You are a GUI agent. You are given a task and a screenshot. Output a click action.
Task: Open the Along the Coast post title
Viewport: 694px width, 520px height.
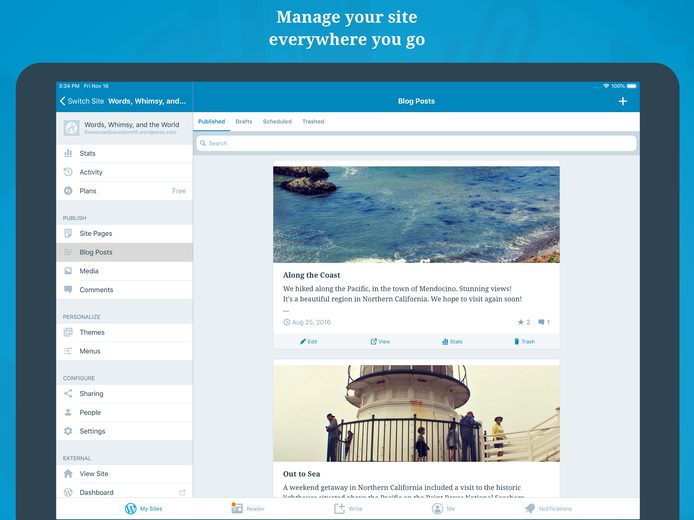click(x=311, y=275)
